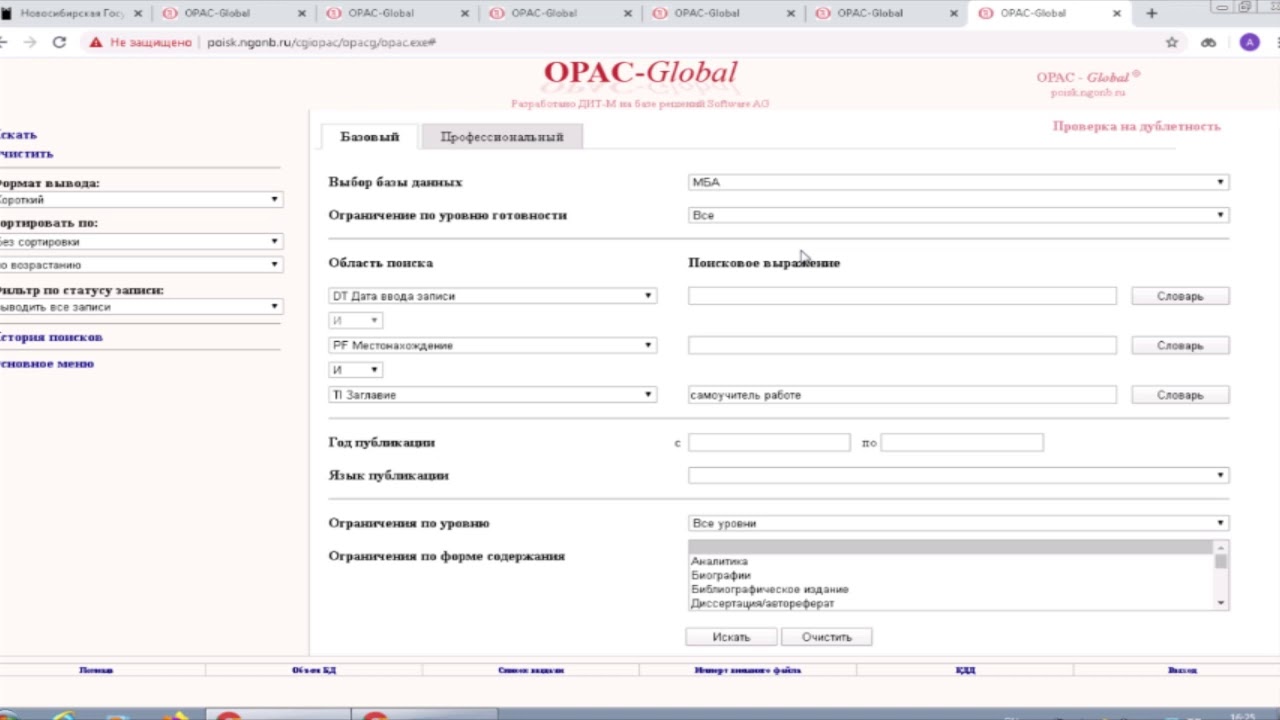Image resolution: width=1280 pixels, height=720 pixels.
Task: Open the 'PF Местонахождение' search area dropdown
Action: point(493,345)
